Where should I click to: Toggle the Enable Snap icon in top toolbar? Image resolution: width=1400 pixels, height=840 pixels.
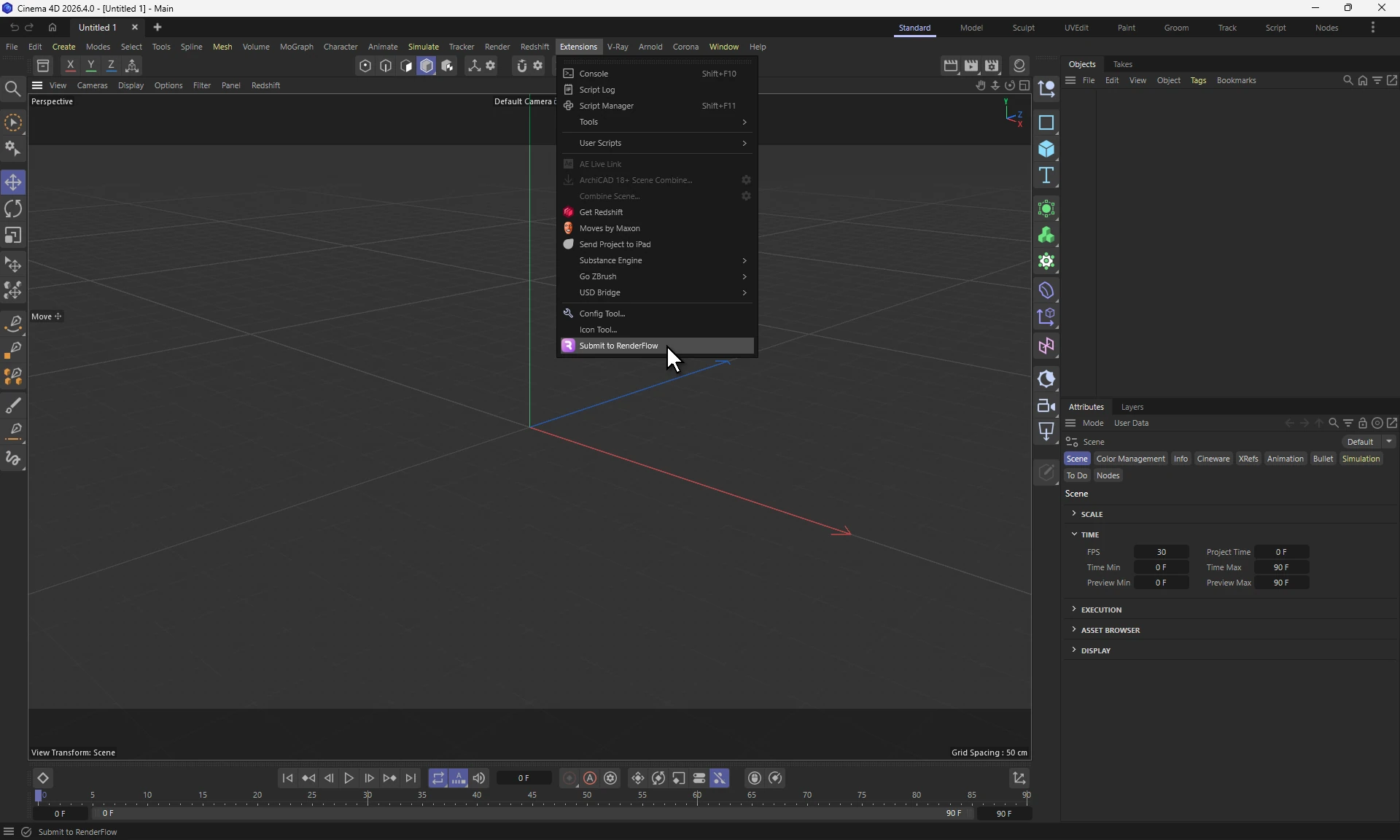click(521, 66)
